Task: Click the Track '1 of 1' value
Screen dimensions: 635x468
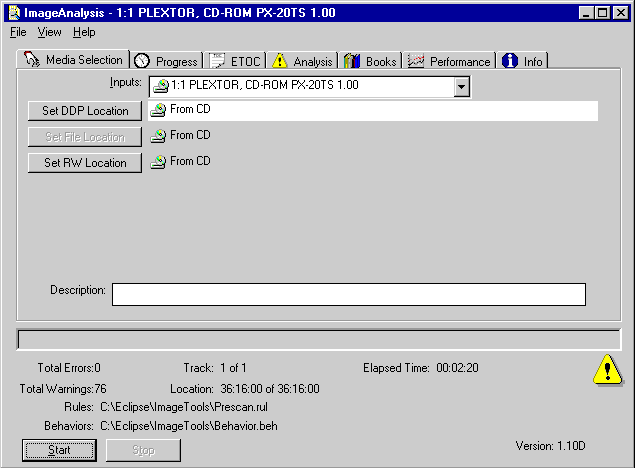Action: 233,368
